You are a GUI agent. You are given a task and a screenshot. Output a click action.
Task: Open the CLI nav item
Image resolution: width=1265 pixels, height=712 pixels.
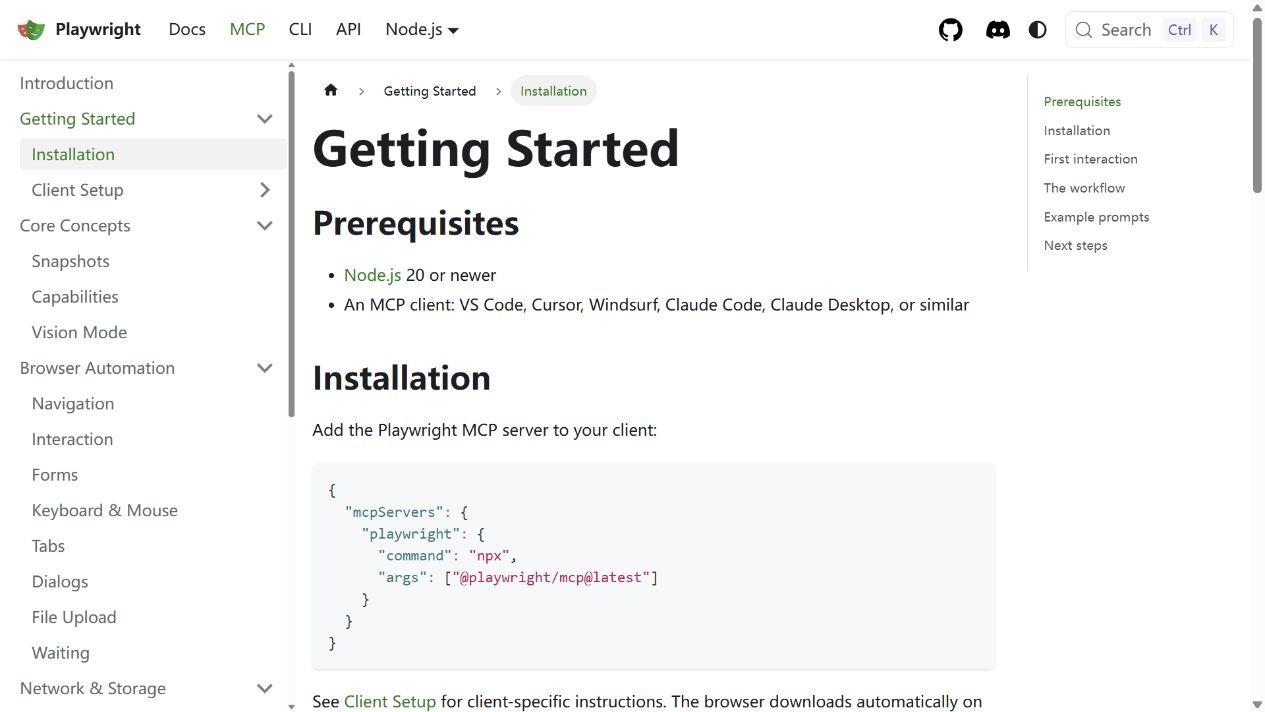point(300,30)
